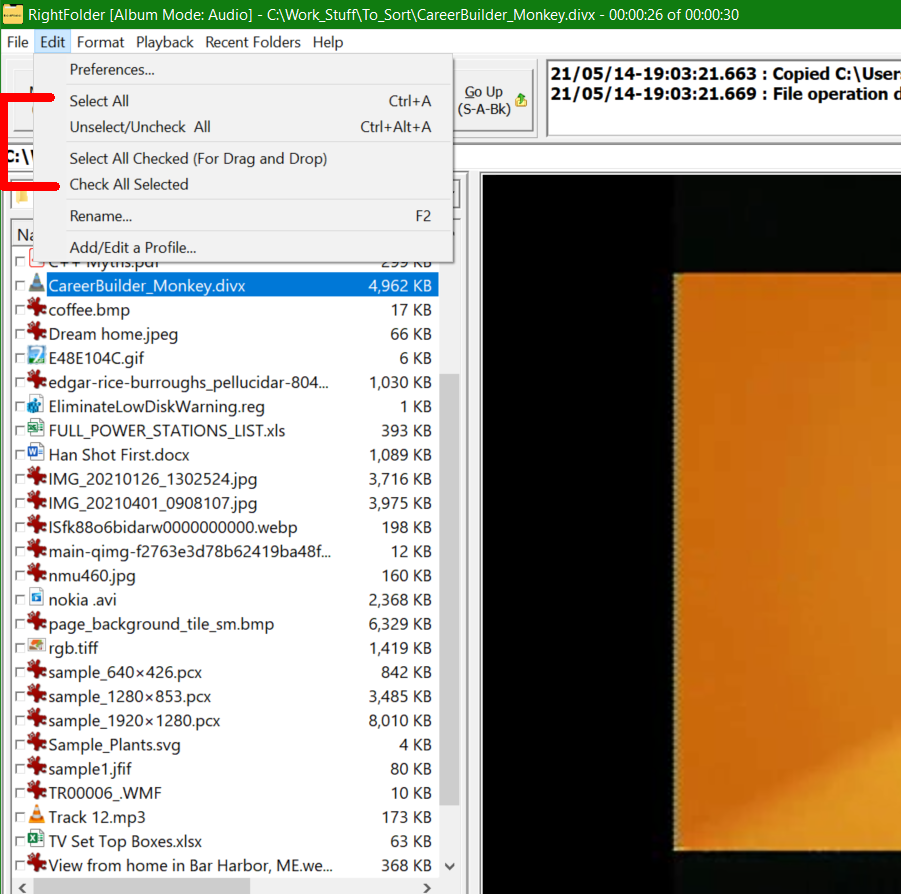Click the icon of sample1.jfif

pyautogui.click(x=37, y=767)
